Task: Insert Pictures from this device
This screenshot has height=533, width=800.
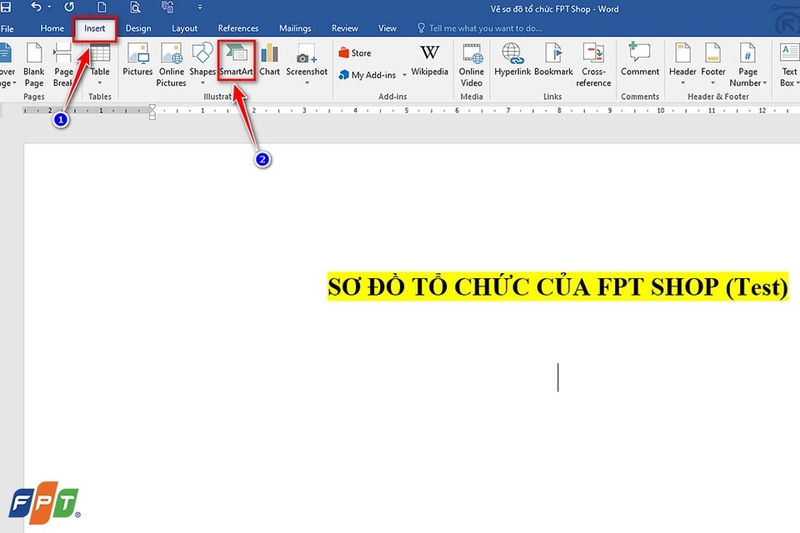Action: coord(138,60)
